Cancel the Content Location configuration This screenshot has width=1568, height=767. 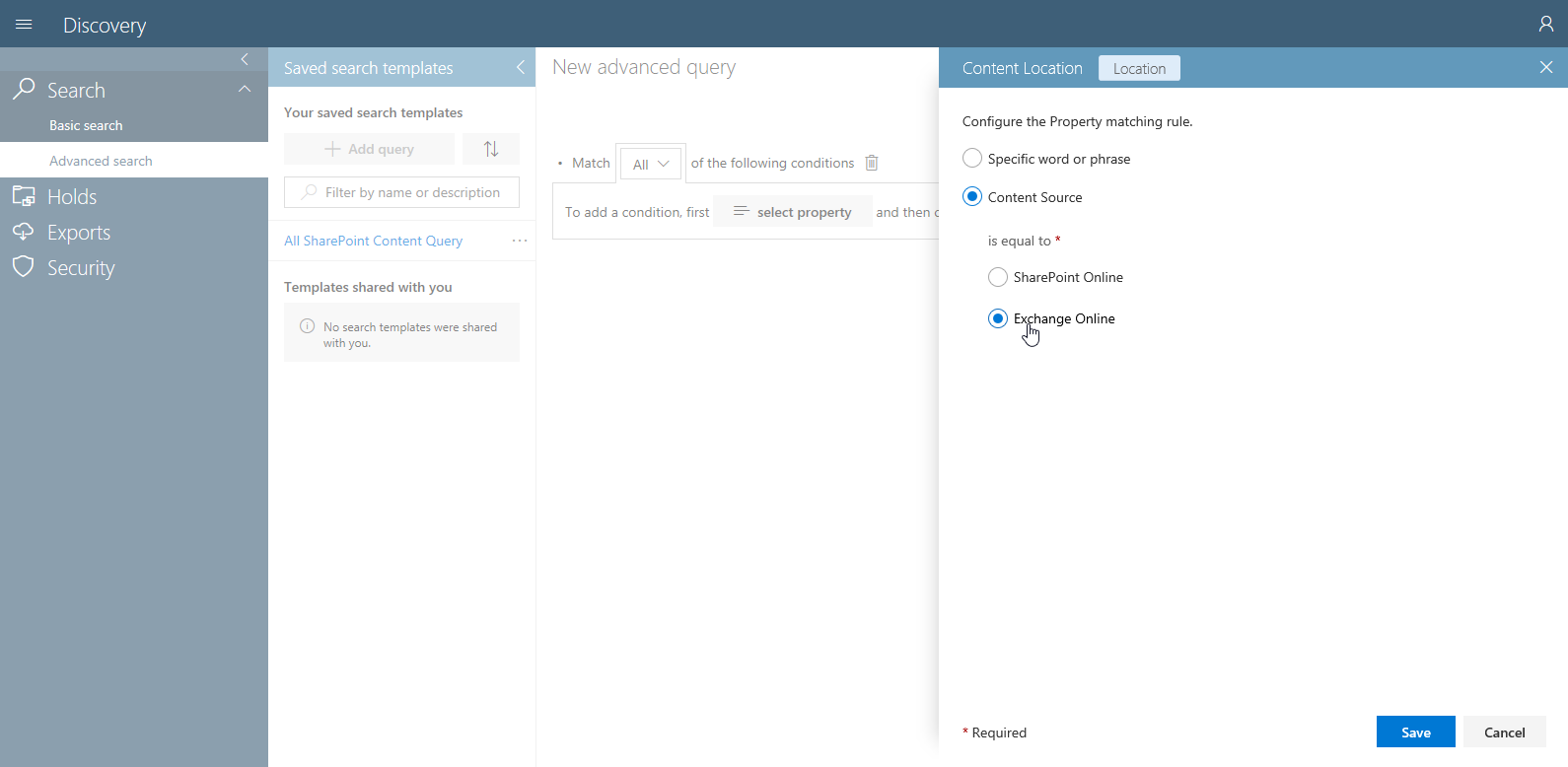[1505, 732]
